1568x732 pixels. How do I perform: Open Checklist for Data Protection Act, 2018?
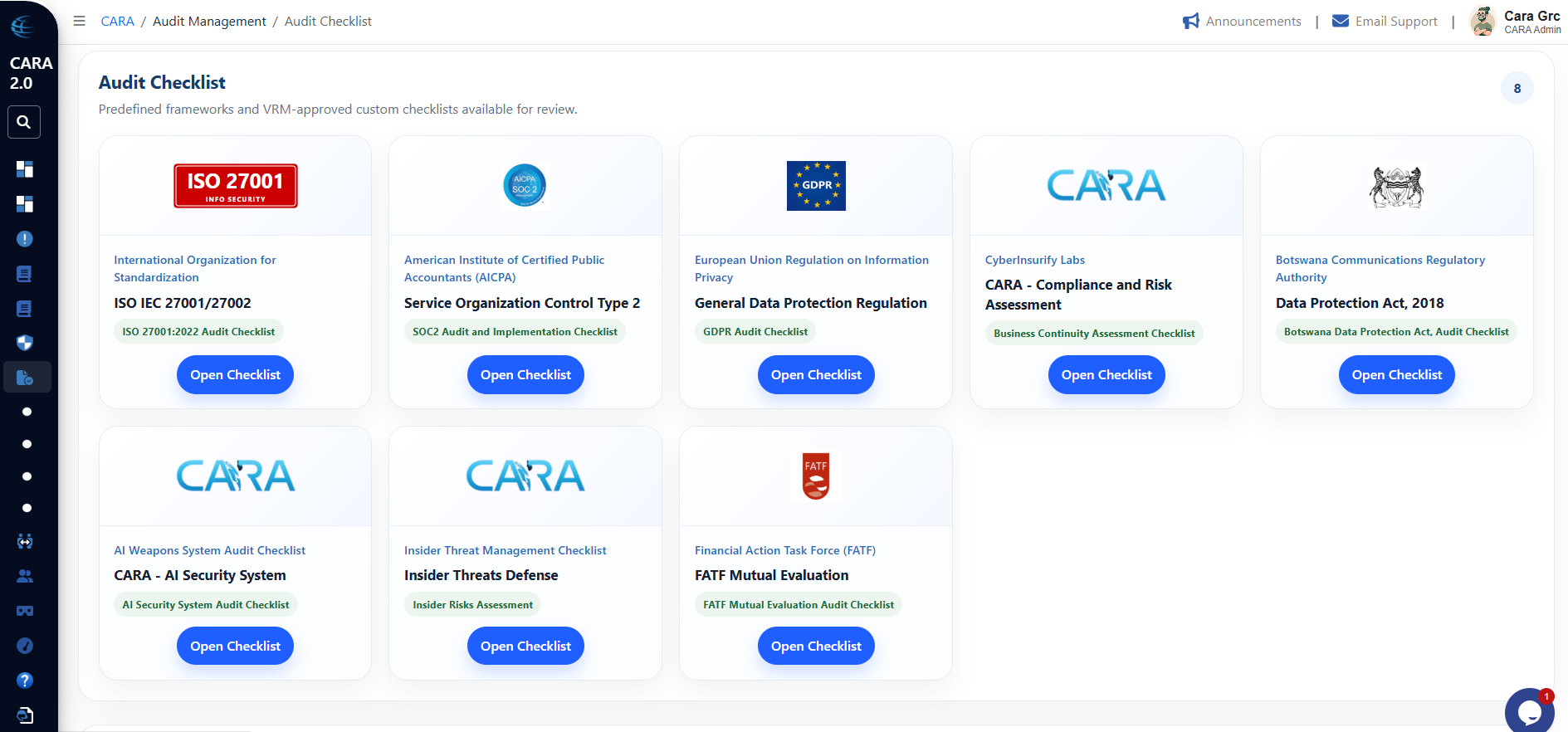coord(1396,374)
